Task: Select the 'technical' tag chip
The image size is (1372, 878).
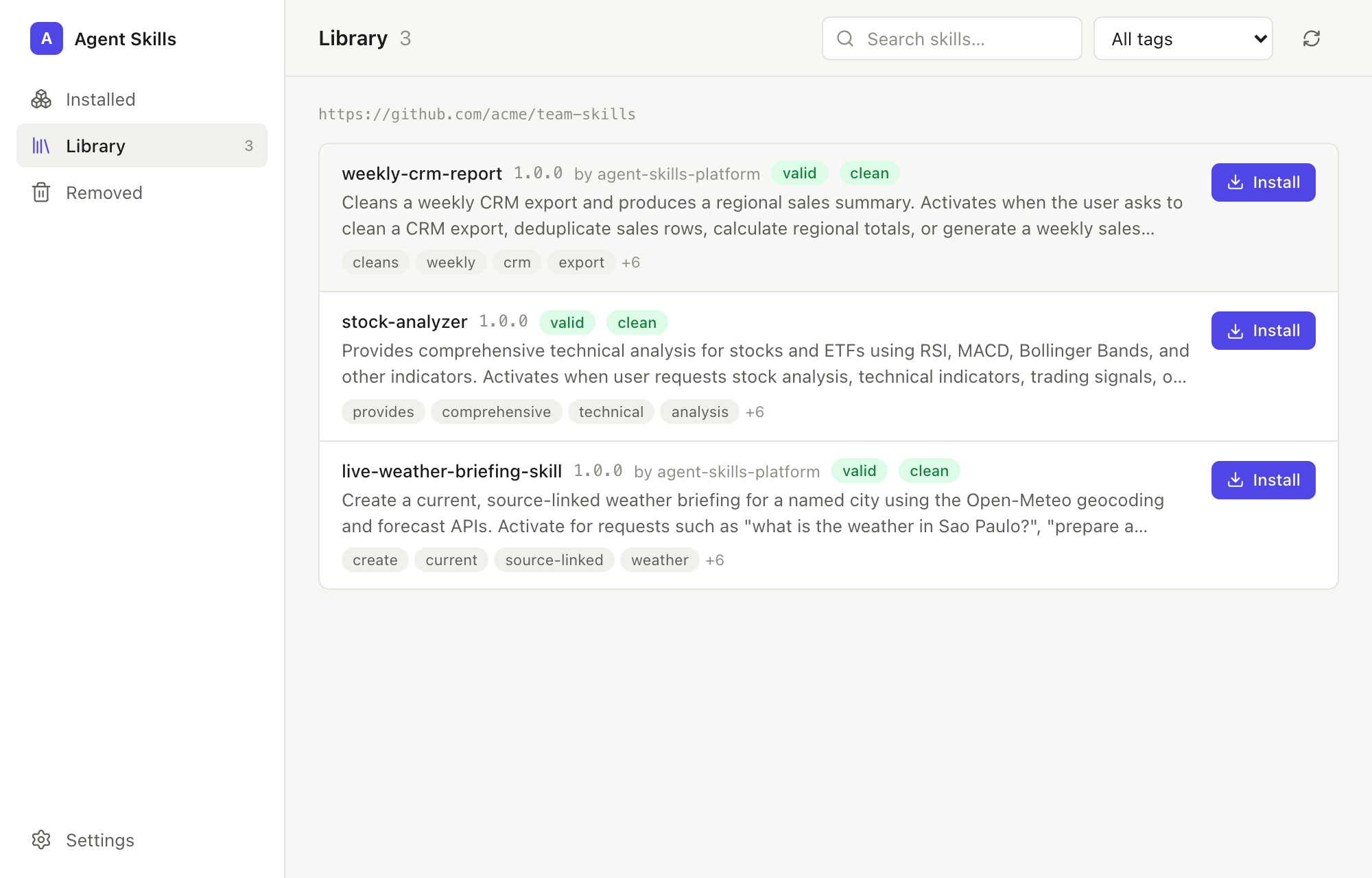Action: [x=611, y=412]
